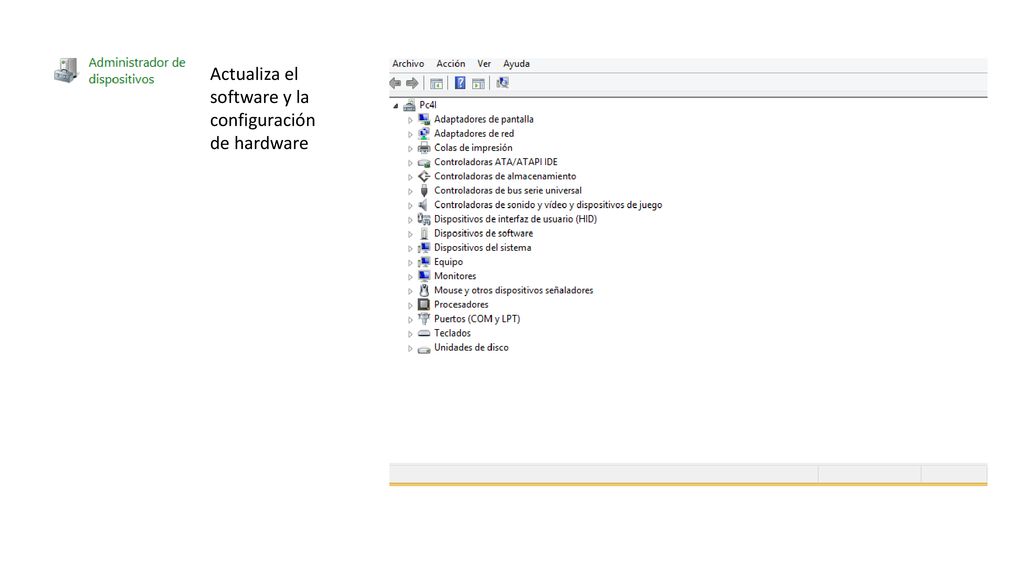Click the Adaptadores de pantalla icon
1024x576 pixels.
pos(424,119)
